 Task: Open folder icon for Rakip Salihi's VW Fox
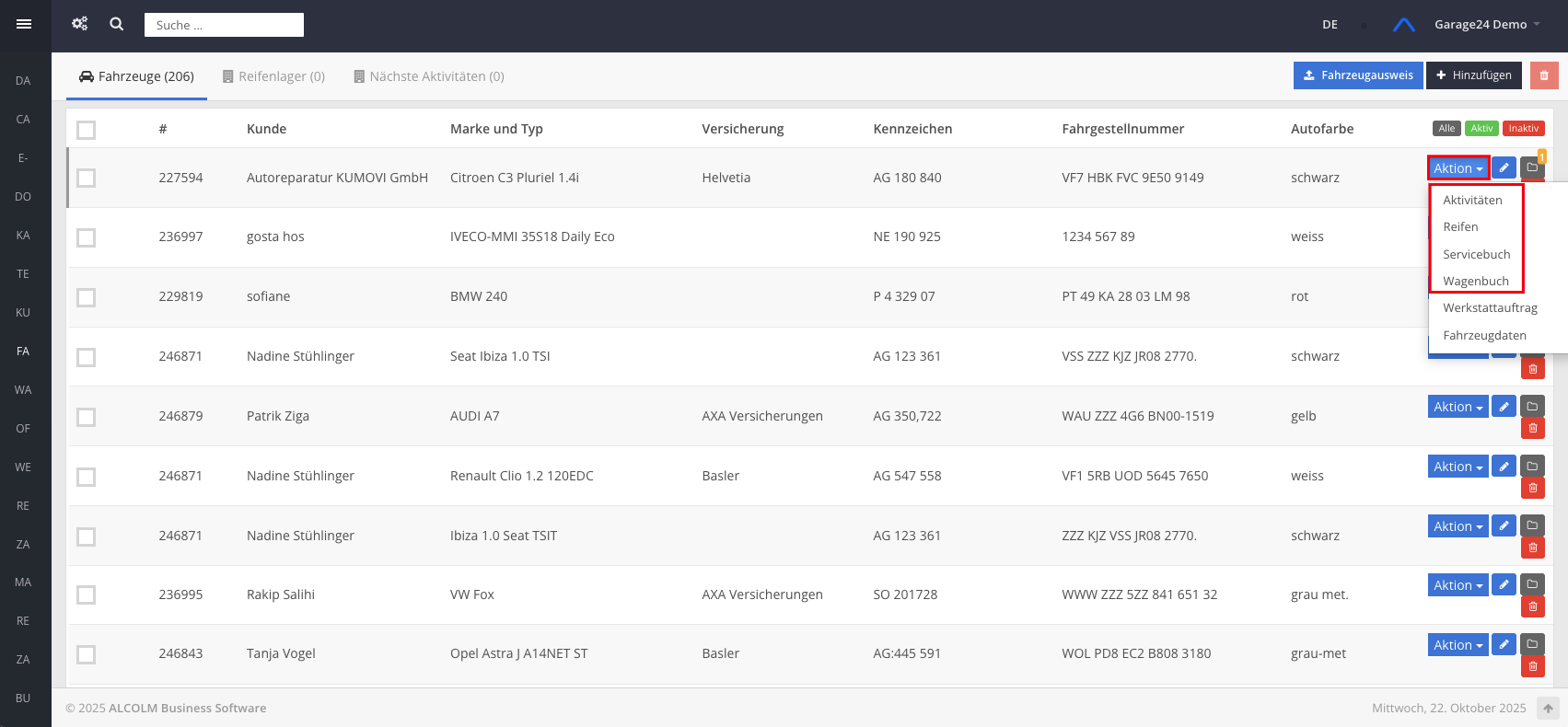click(x=1532, y=584)
